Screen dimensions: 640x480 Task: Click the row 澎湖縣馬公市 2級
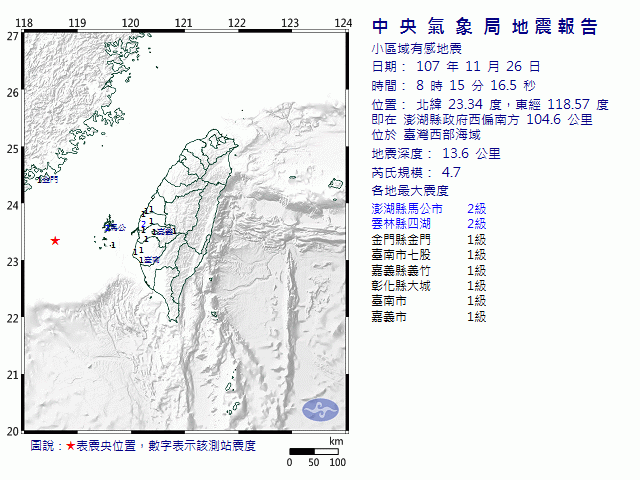coord(429,209)
